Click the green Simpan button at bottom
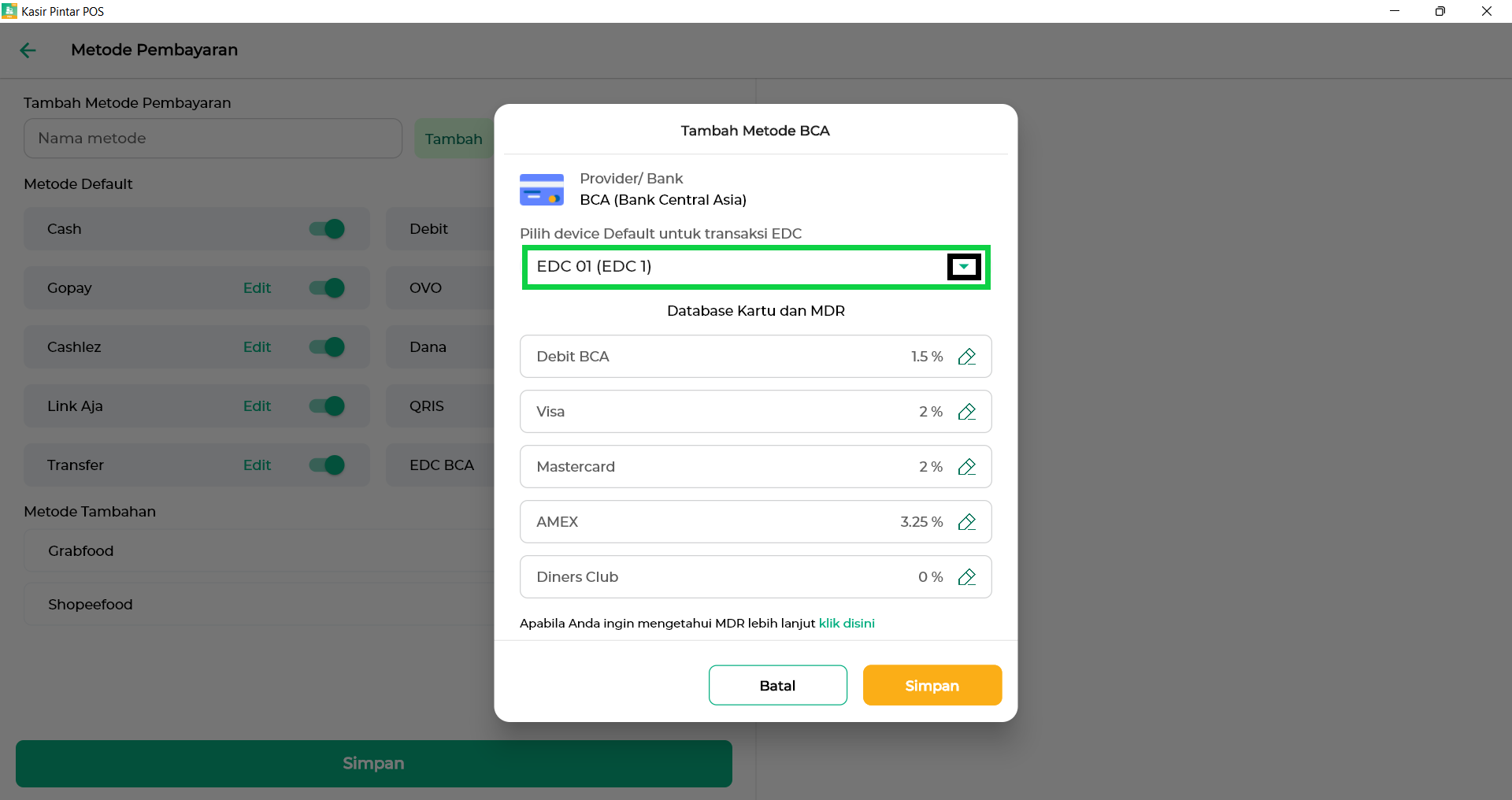This screenshot has height=800, width=1512. pyautogui.click(x=374, y=763)
